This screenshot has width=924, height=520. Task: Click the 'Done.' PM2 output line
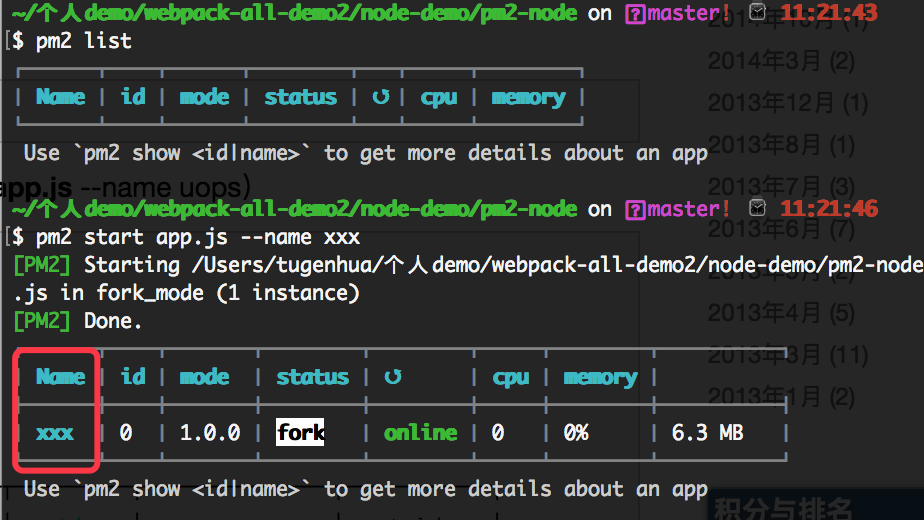tap(77, 321)
